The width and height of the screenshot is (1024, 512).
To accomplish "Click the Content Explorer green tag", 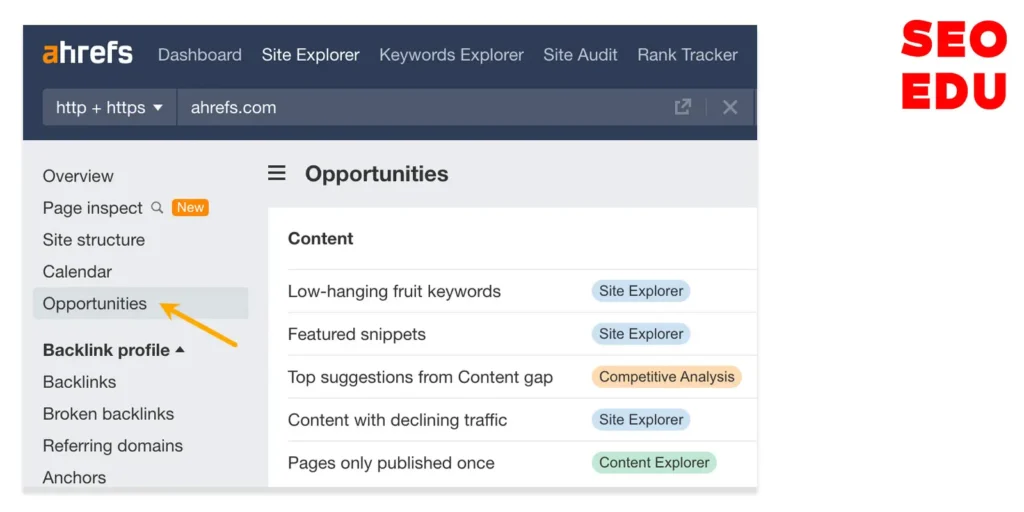I will [x=654, y=463].
